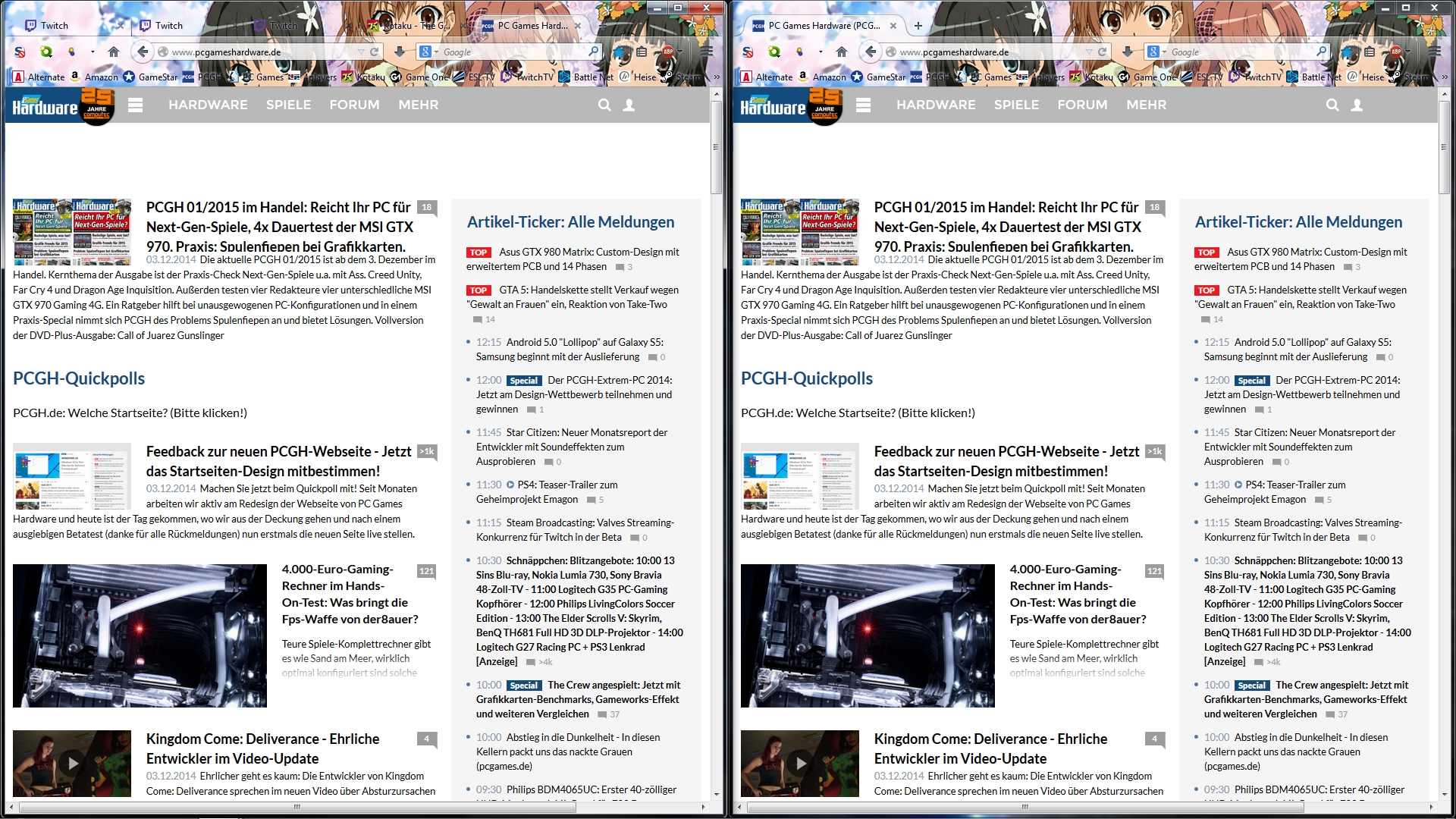Viewport: 1456px width, 819px height.
Task: Open 'Feedback zur neuen PCGH-Webseite' headline in left window
Action: coord(279,461)
